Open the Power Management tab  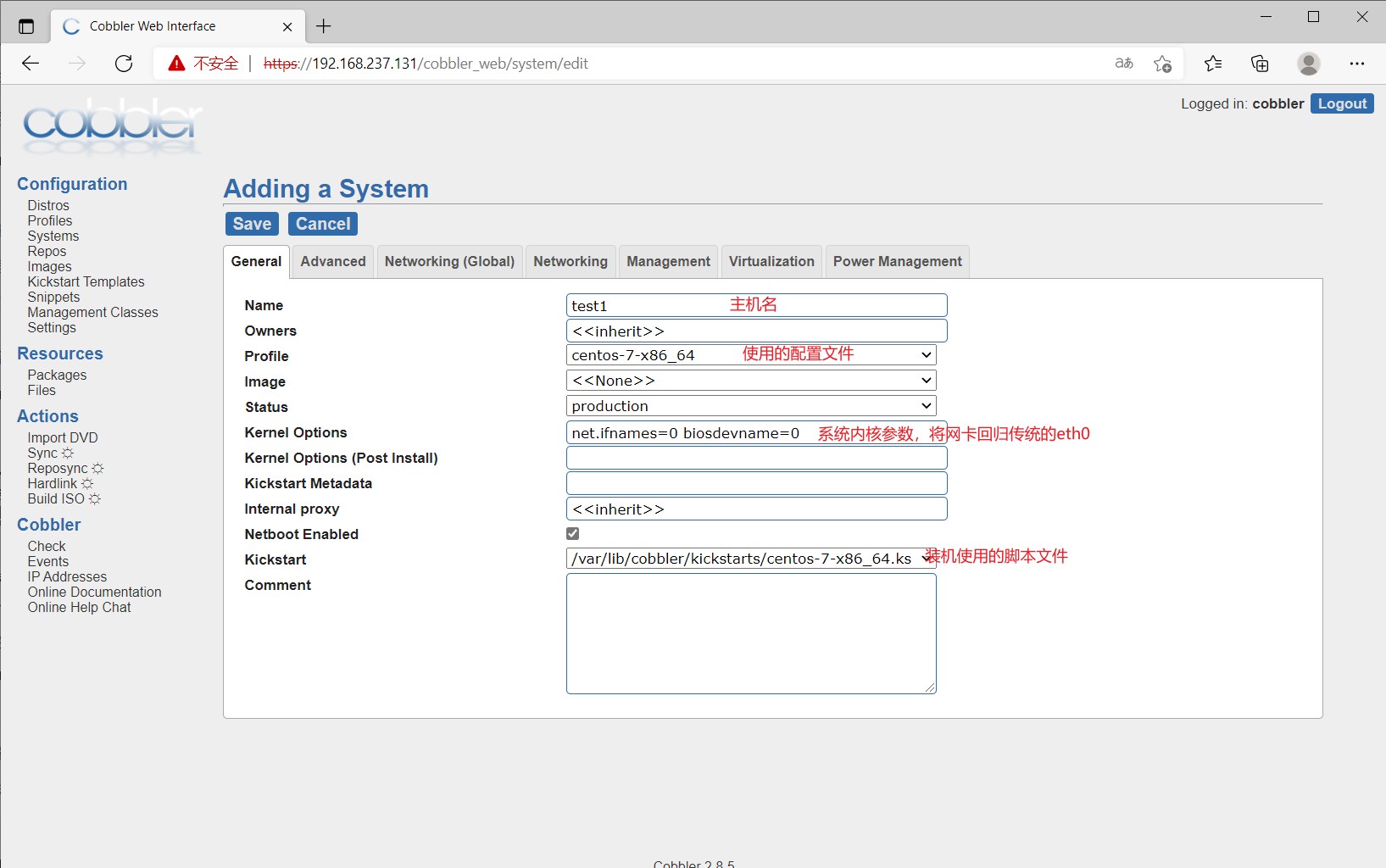[898, 262]
